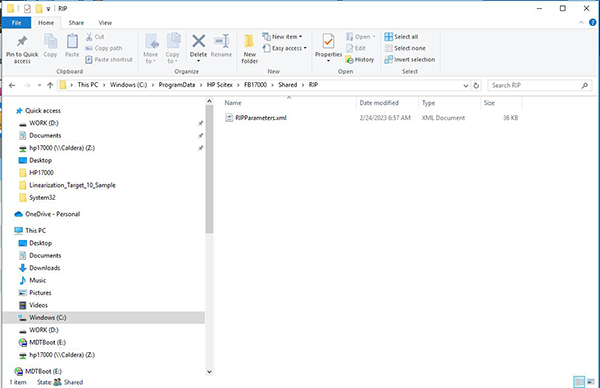Sort by Date modified column header
This screenshot has width=600, height=388.
(x=387, y=103)
